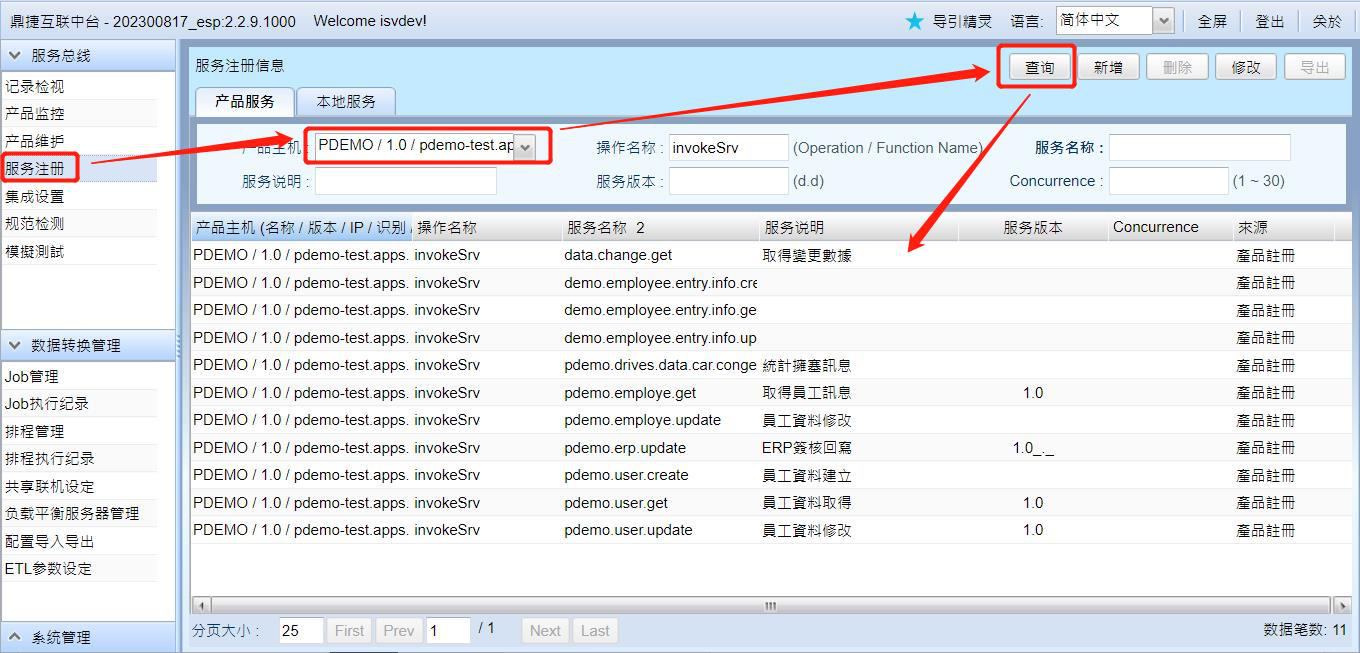Image resolution: width=1360 pixels, height=653 pixels.
Task: Collapse the 服务总线 panel chevron
Action: 15,56
